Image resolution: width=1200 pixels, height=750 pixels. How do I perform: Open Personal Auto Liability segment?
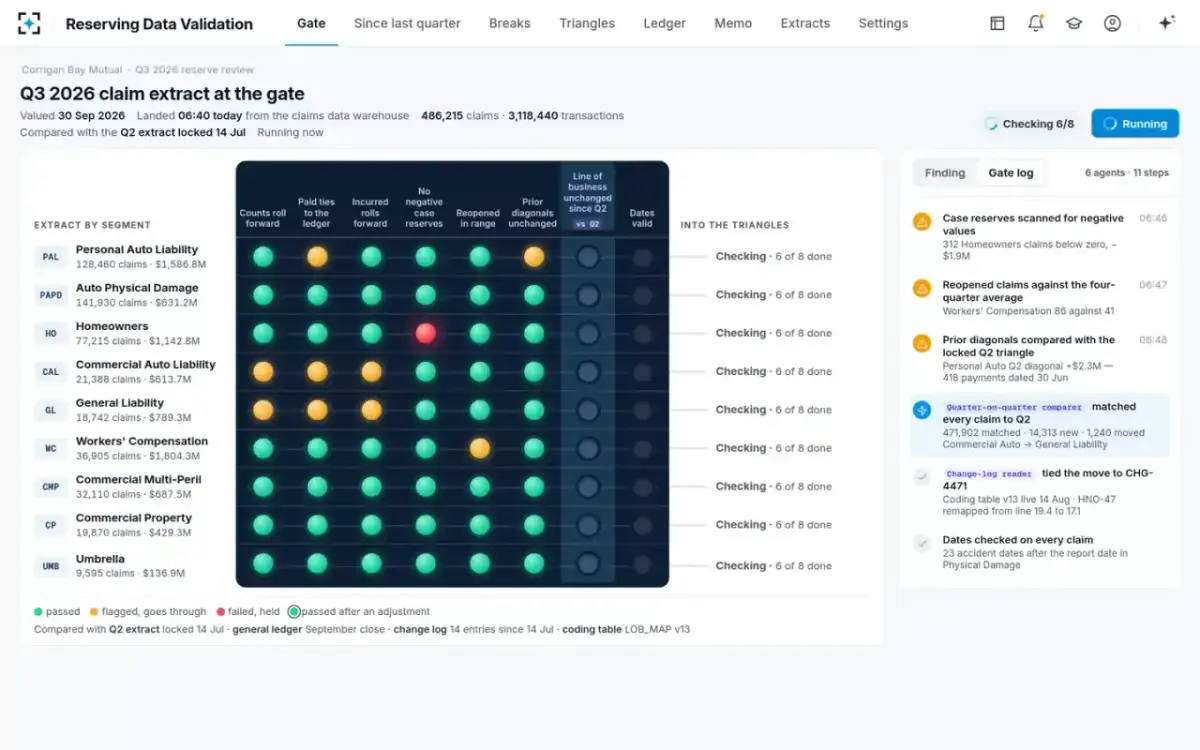tap(137, 250)
